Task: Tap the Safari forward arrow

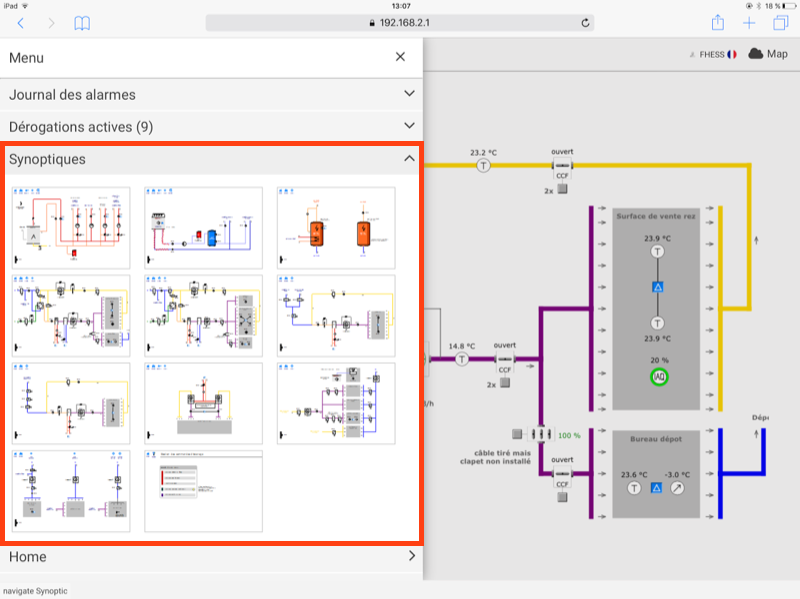Action: point(51,23)
